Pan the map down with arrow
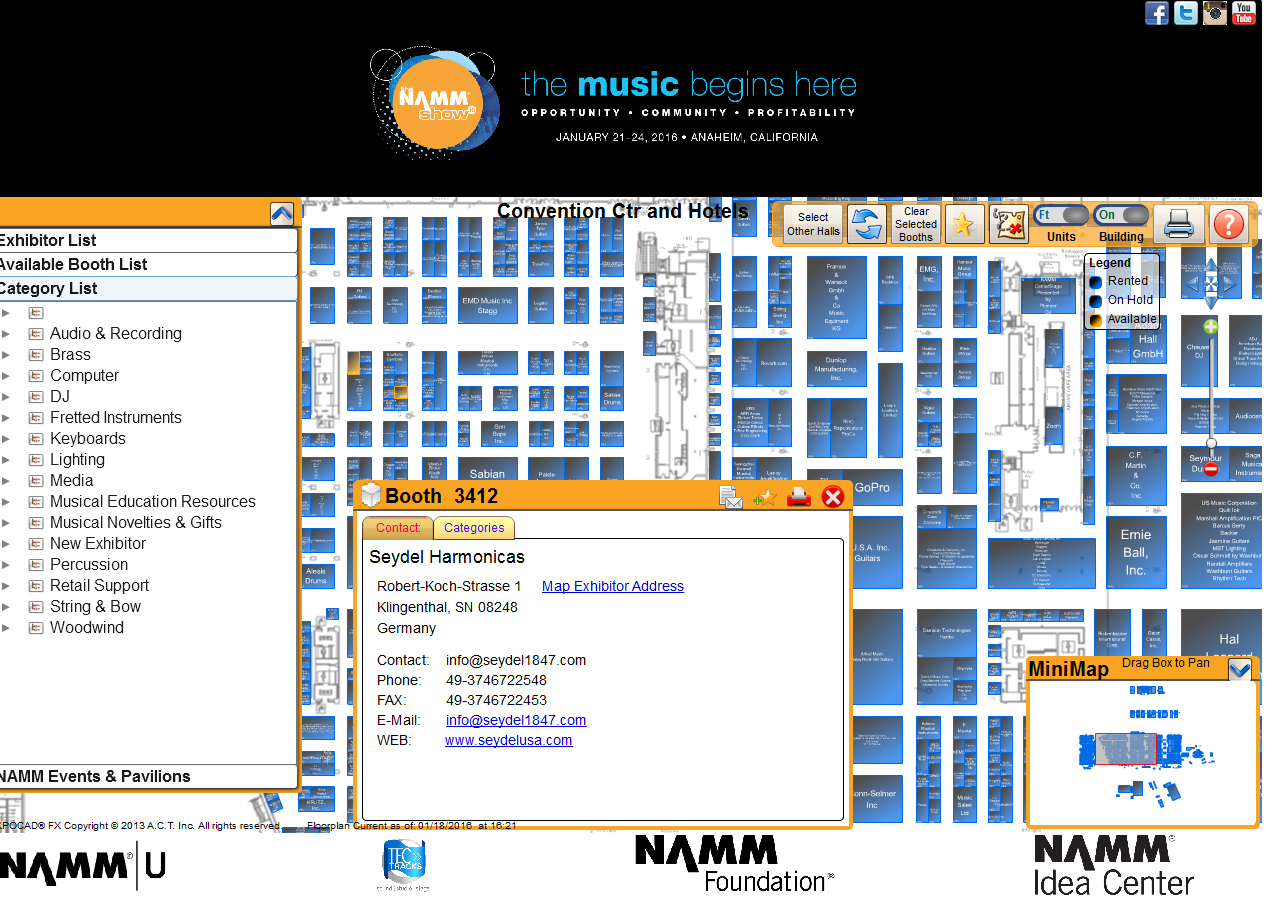 tap(1211, 303)
